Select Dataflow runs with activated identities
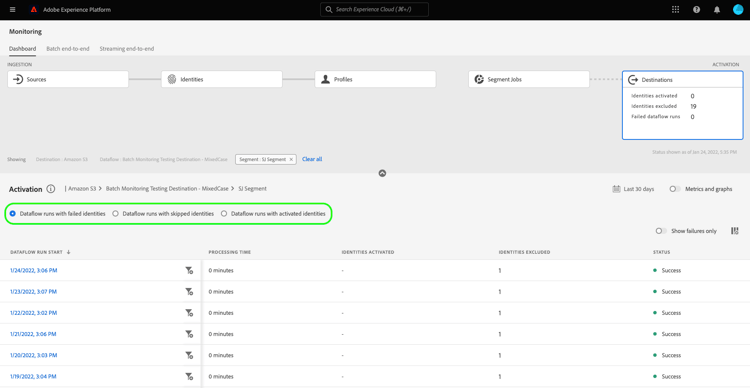 (x=224, y=214)
